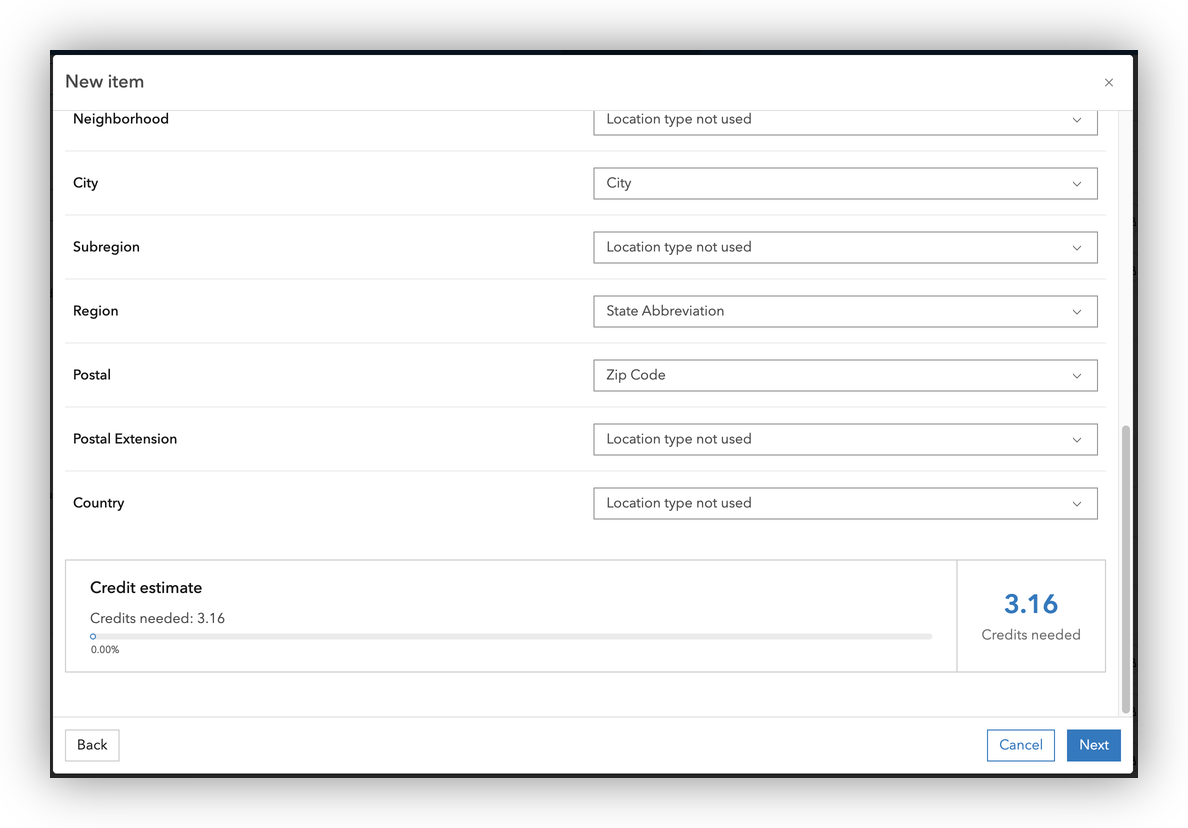The width and height of the screenshot is (1188, 828).
Task: Expand the Postal Extension dropdown
Action: tap(844, 439)
